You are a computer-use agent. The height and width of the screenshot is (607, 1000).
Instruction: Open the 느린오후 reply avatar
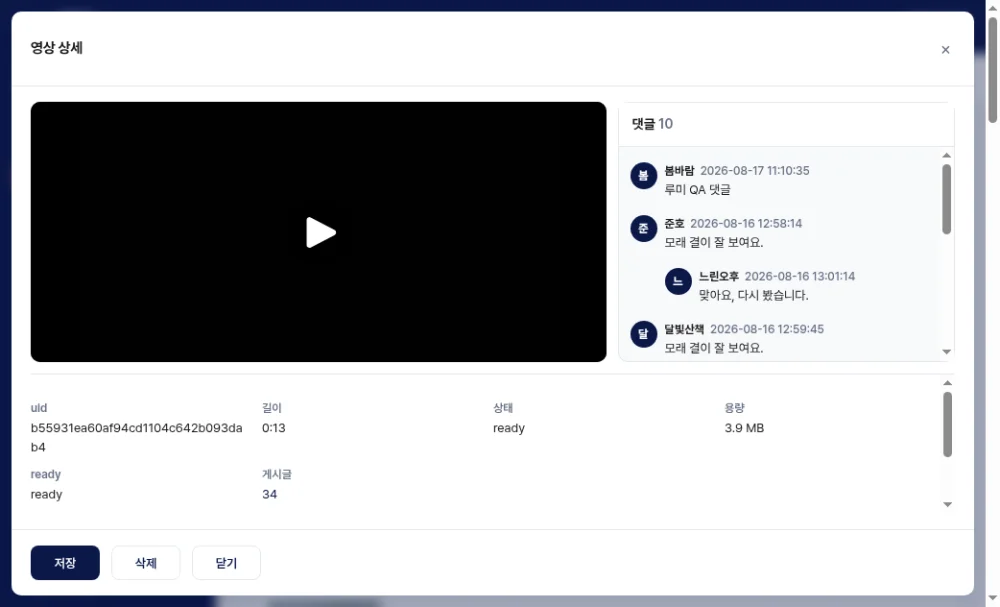pyautogui.click(x=678, y=281)
